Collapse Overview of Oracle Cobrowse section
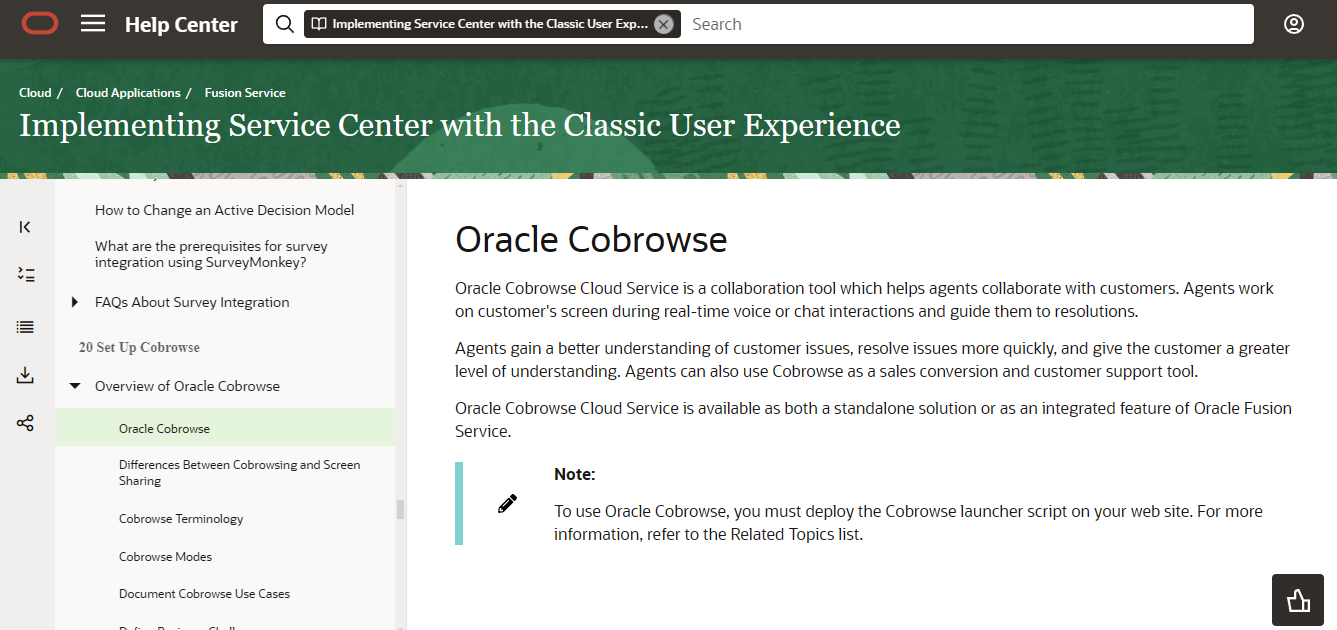1337x630 pixels. click(x=75, y=386)
